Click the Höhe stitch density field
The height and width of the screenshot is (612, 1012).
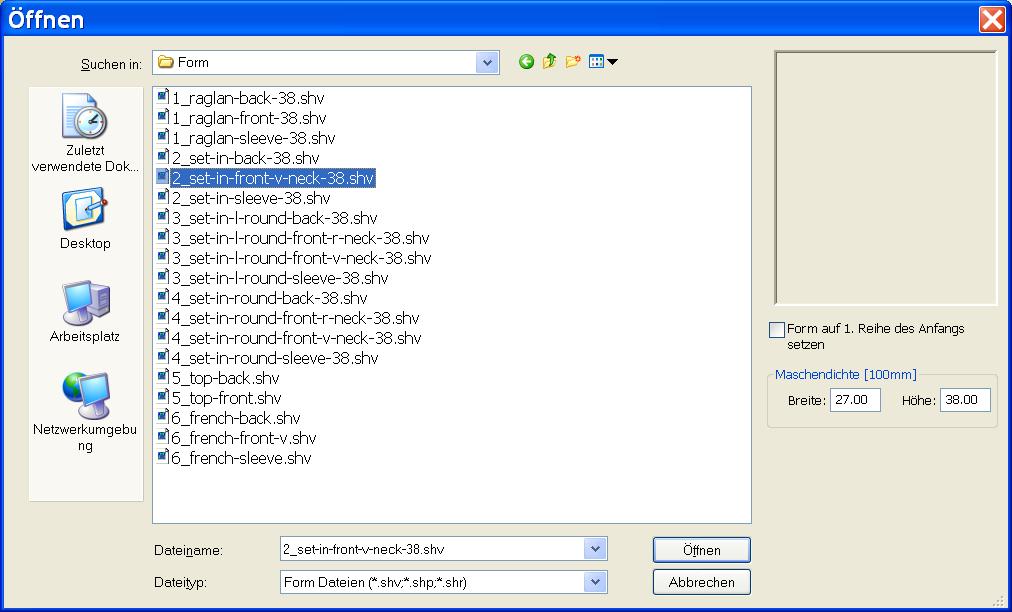[965, 400]
